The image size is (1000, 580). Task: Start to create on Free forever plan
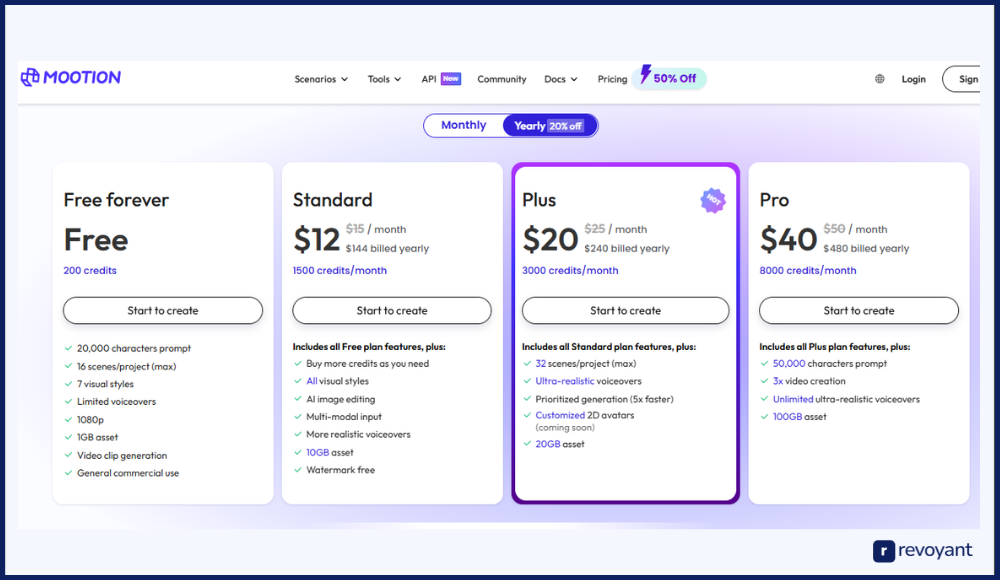point(163,310)
